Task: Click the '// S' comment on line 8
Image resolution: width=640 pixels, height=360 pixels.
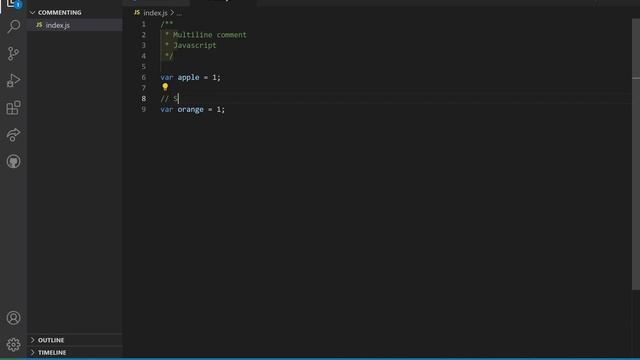Action: pos(169,98)
